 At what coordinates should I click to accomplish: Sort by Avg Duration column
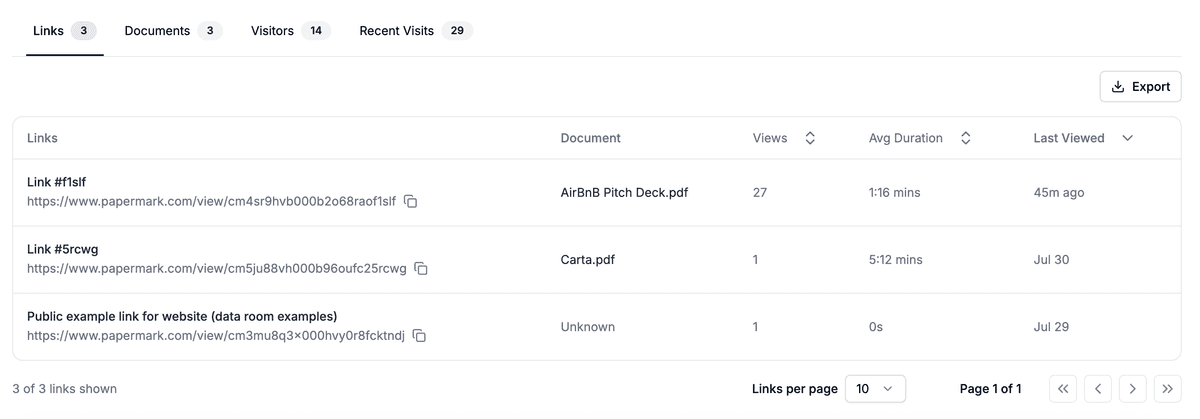coord(965,139)
